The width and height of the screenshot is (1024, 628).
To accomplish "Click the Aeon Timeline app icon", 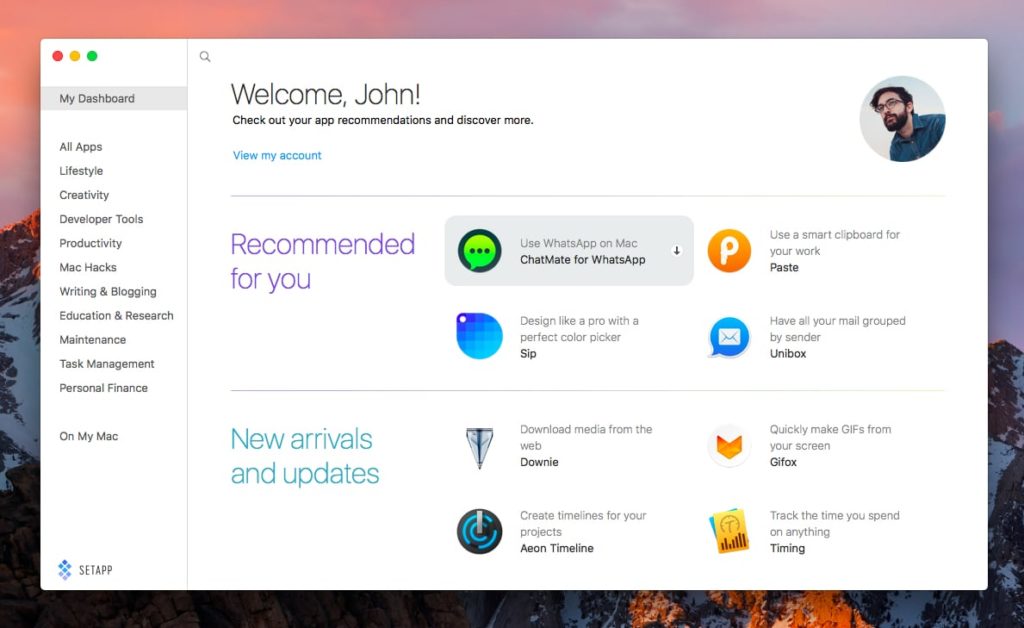I will (479, 531).
